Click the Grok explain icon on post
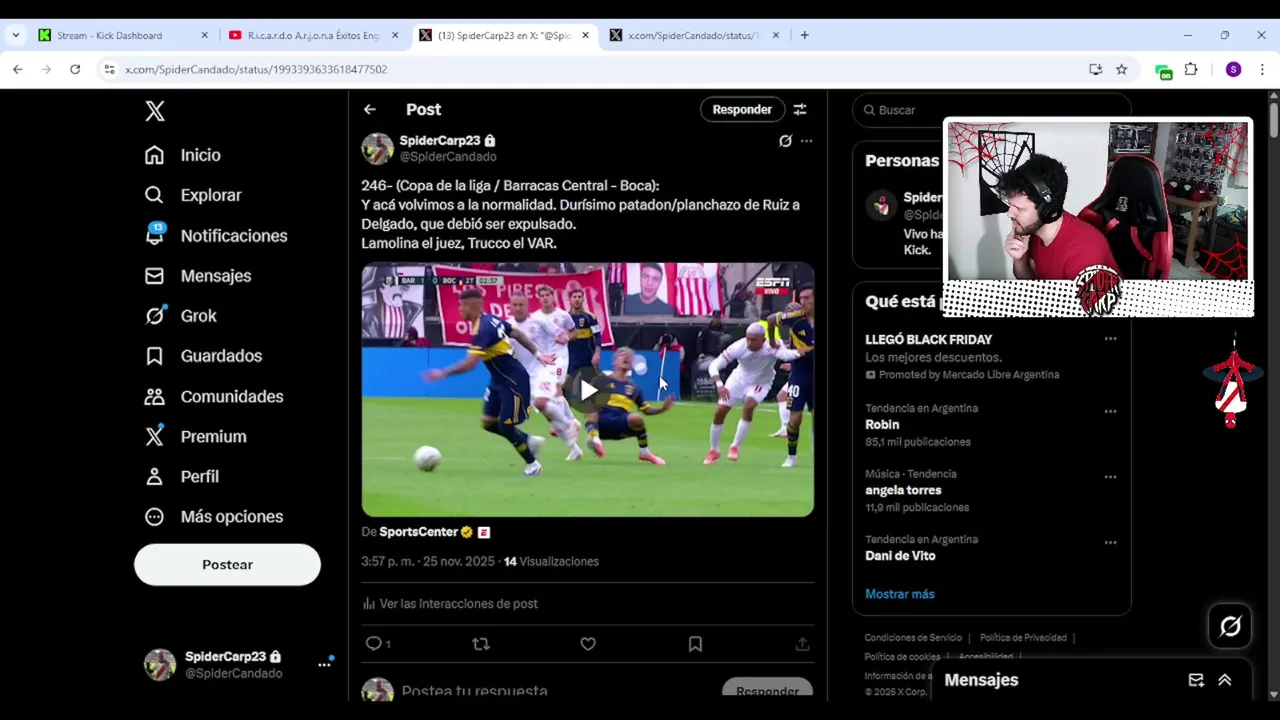 coord(785,141)
